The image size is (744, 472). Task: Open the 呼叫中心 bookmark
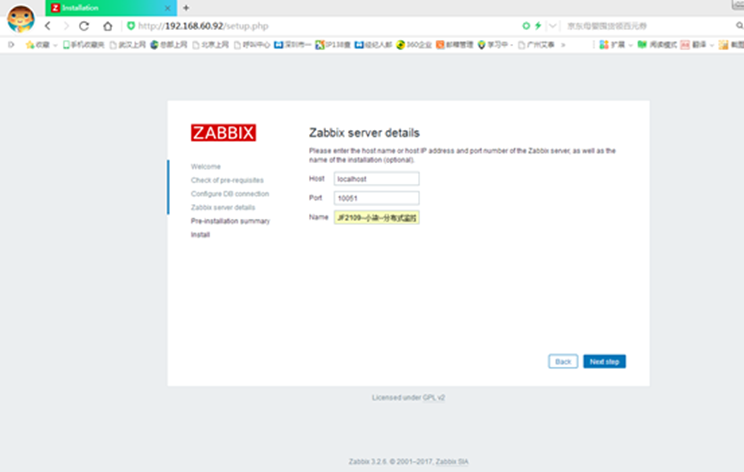click(x=252, y=45)
